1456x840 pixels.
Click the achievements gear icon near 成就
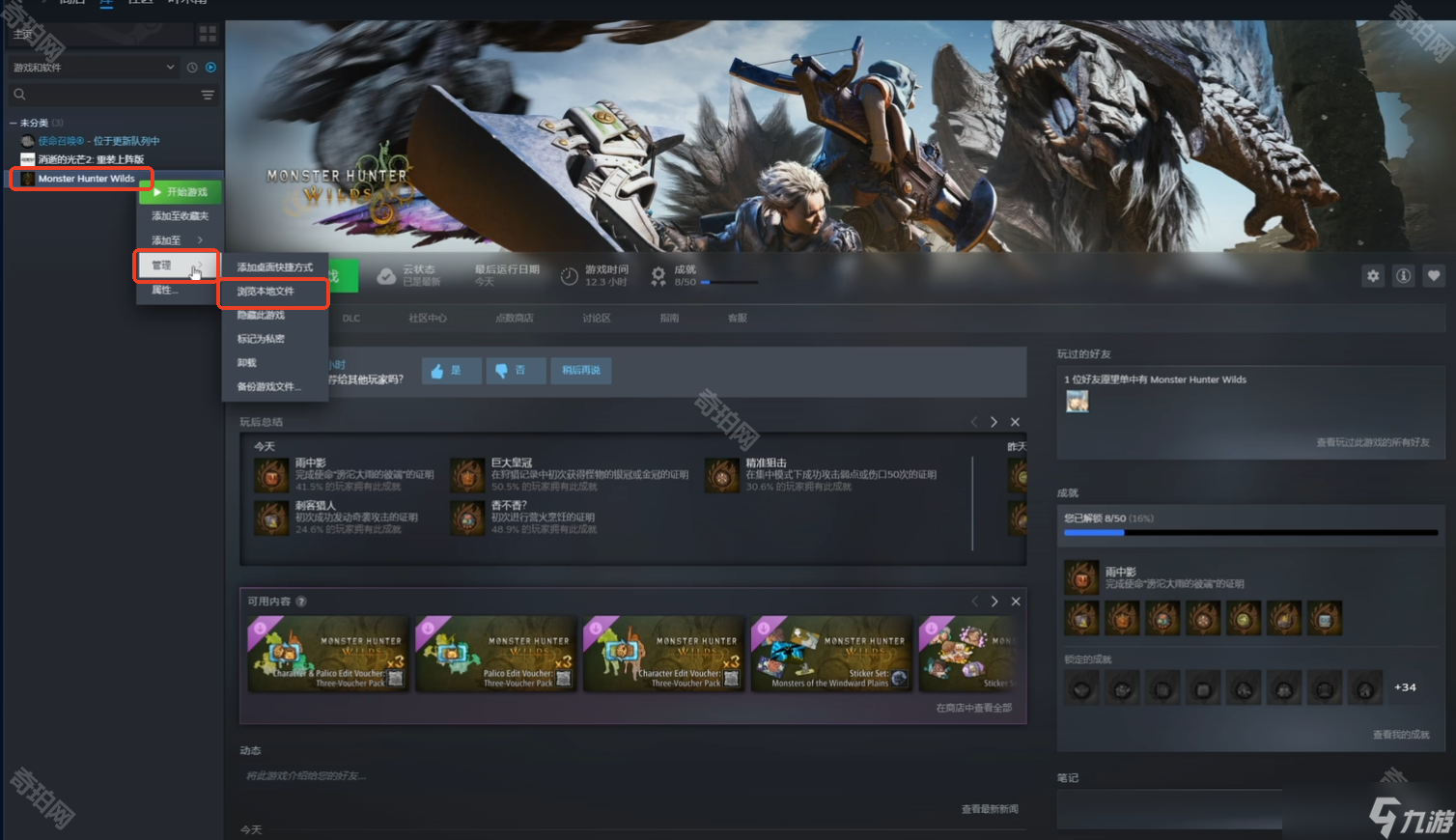pos(658,276)
